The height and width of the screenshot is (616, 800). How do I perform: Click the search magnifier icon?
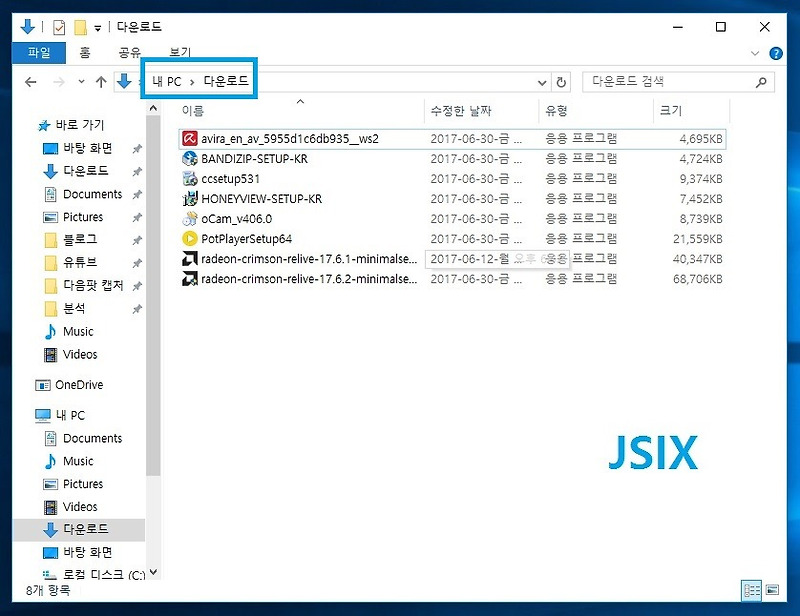tap(761, 82)
